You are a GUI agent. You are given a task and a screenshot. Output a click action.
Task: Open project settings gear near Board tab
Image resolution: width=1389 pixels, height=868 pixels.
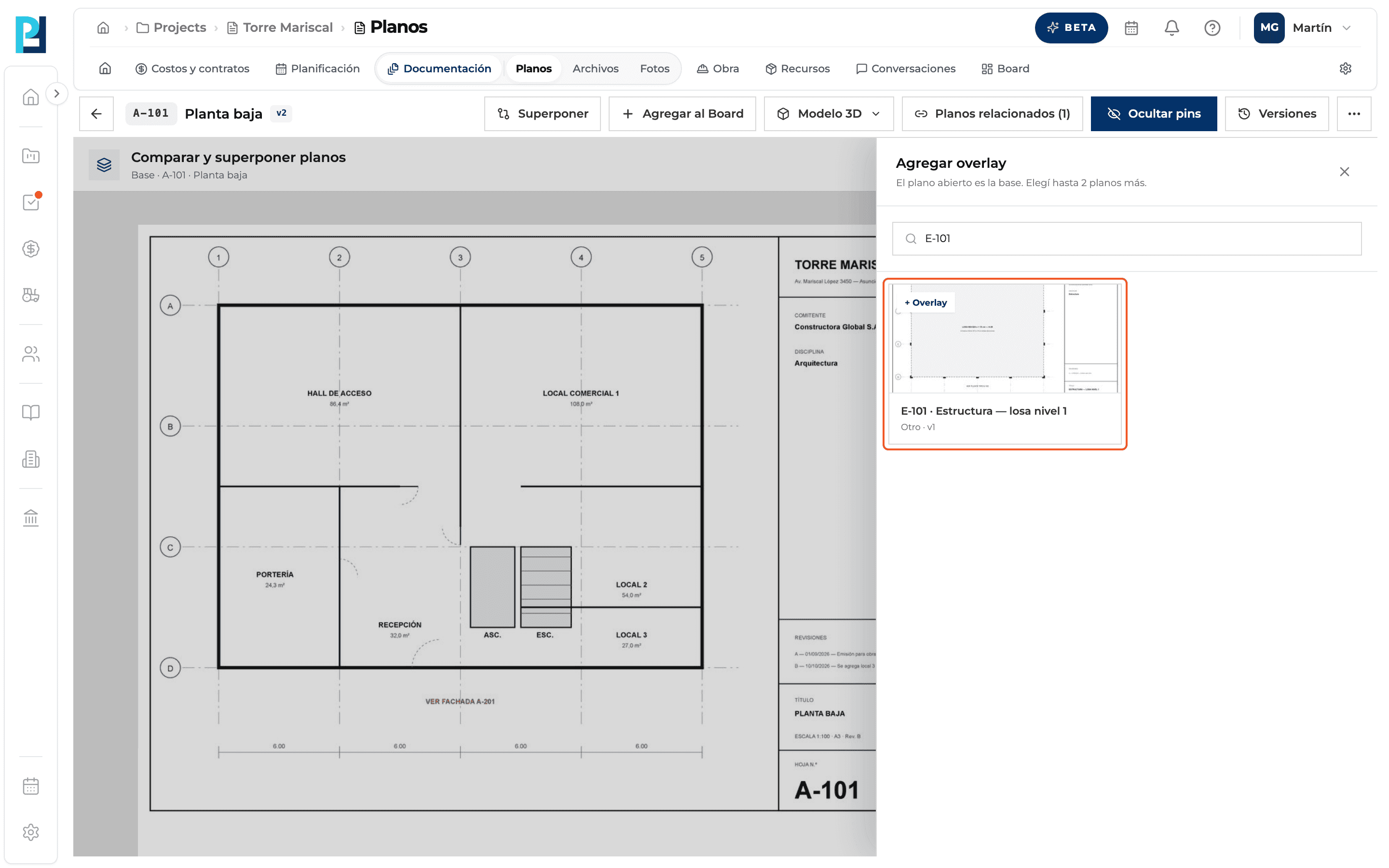click(1345, 68)
